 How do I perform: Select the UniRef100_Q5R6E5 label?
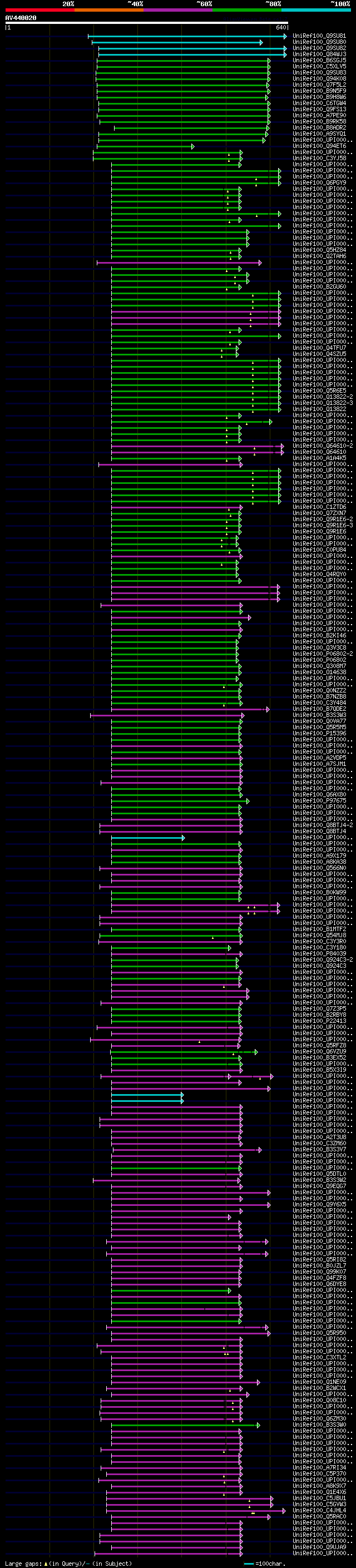[319, 391]
